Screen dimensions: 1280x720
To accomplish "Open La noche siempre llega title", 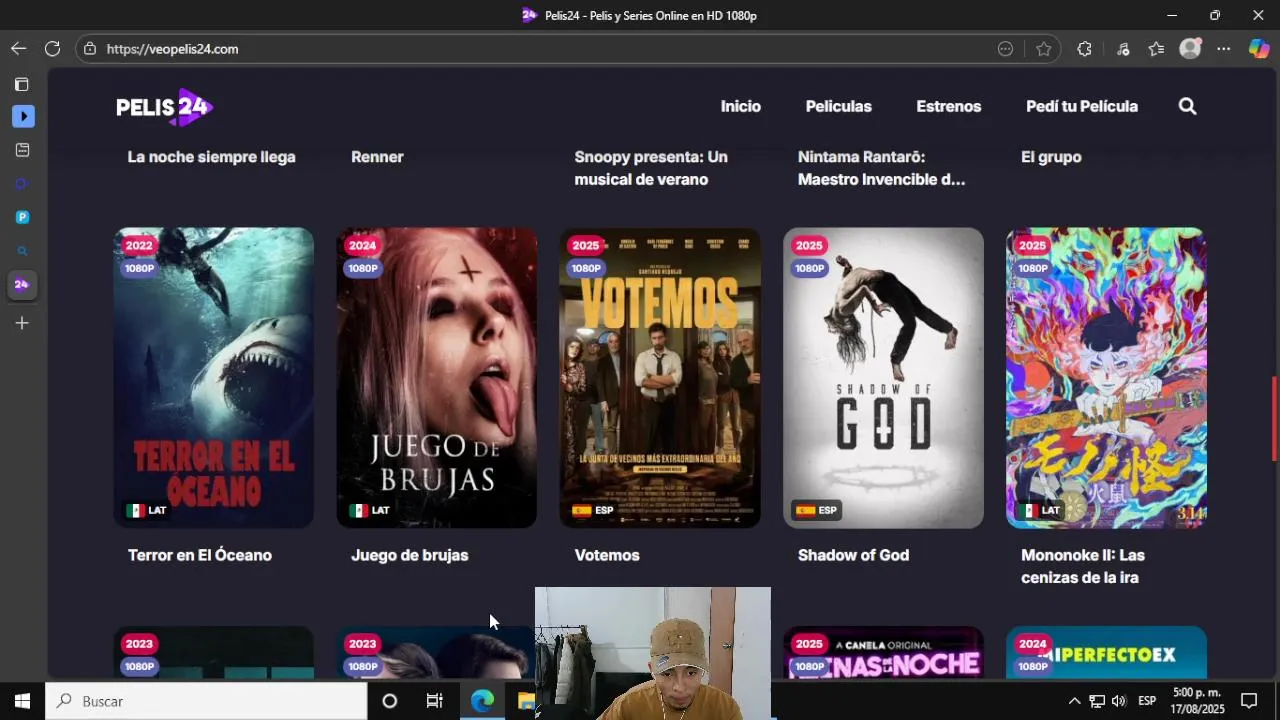I will point(212,157).
